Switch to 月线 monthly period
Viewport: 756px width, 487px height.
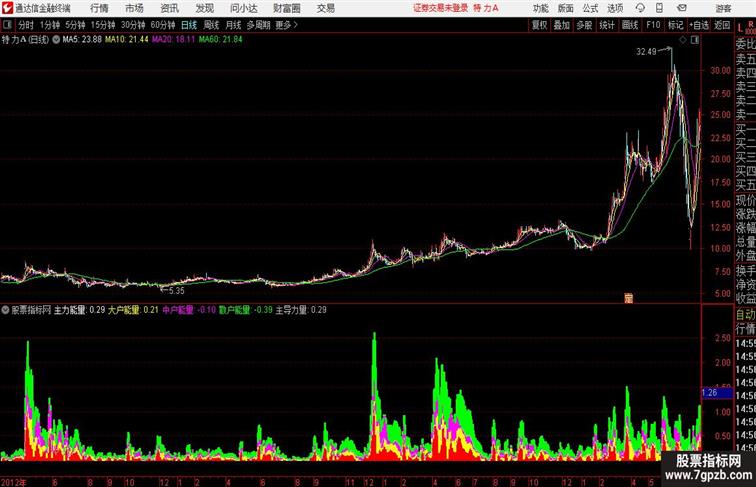(x=233, y=25)
